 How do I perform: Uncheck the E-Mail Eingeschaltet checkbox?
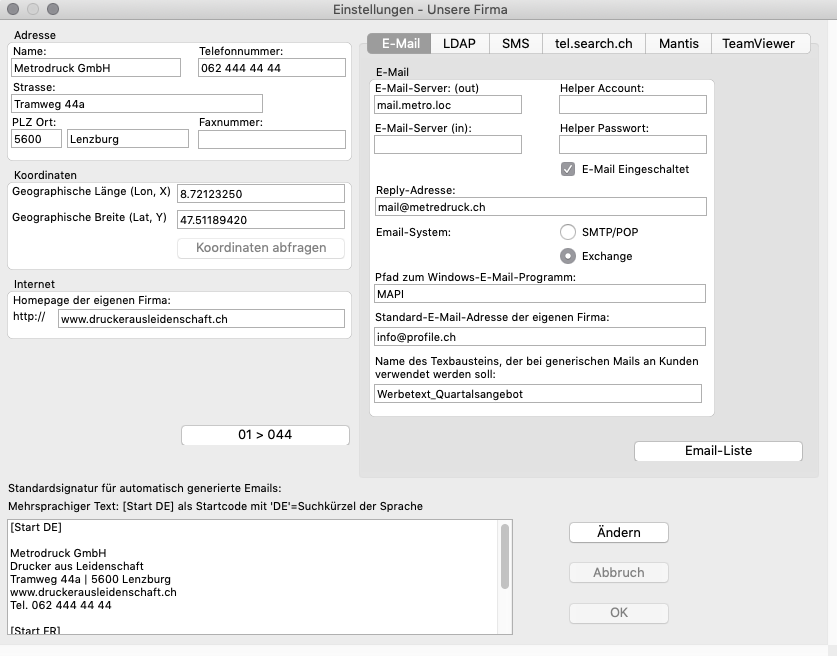[x=568, y=169]
